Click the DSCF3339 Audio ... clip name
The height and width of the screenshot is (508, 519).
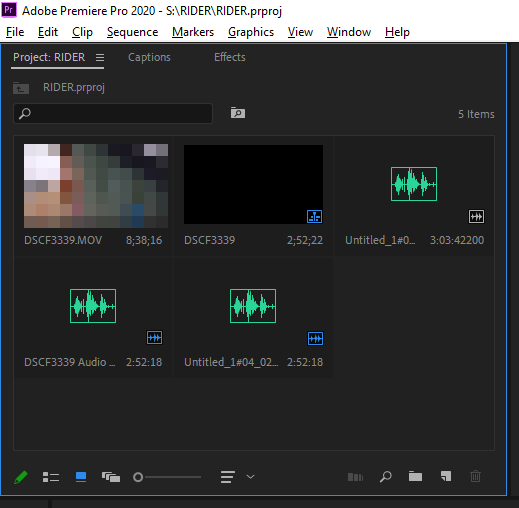(x=70, y=362)
